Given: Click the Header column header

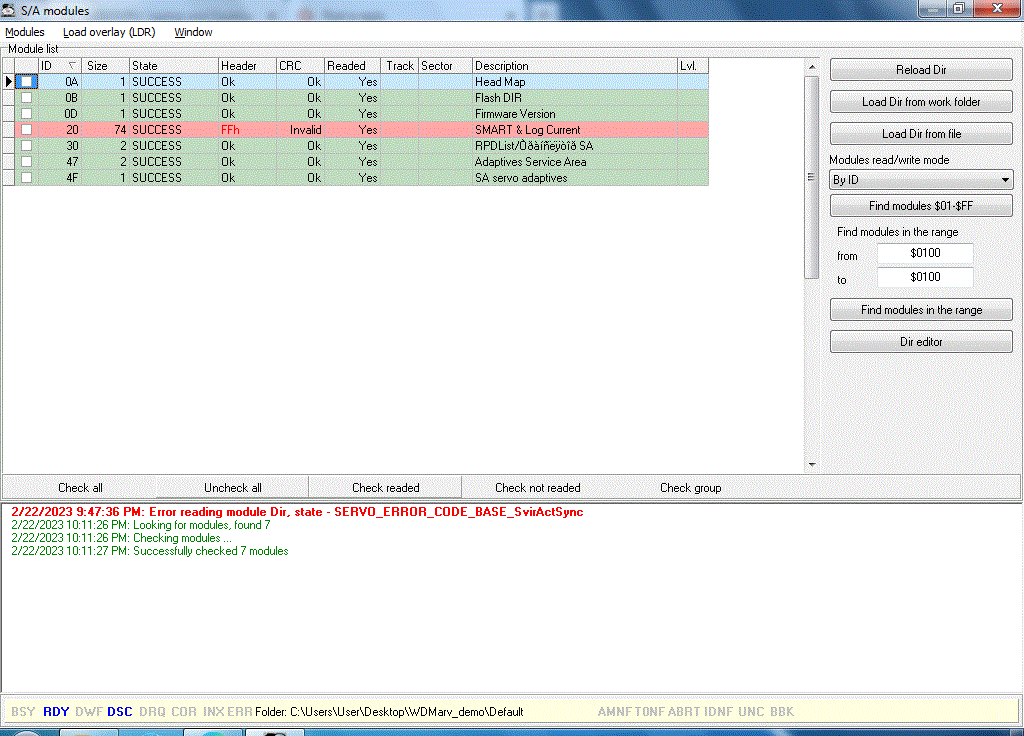Looking at the screenshot, I should [247, 66].
